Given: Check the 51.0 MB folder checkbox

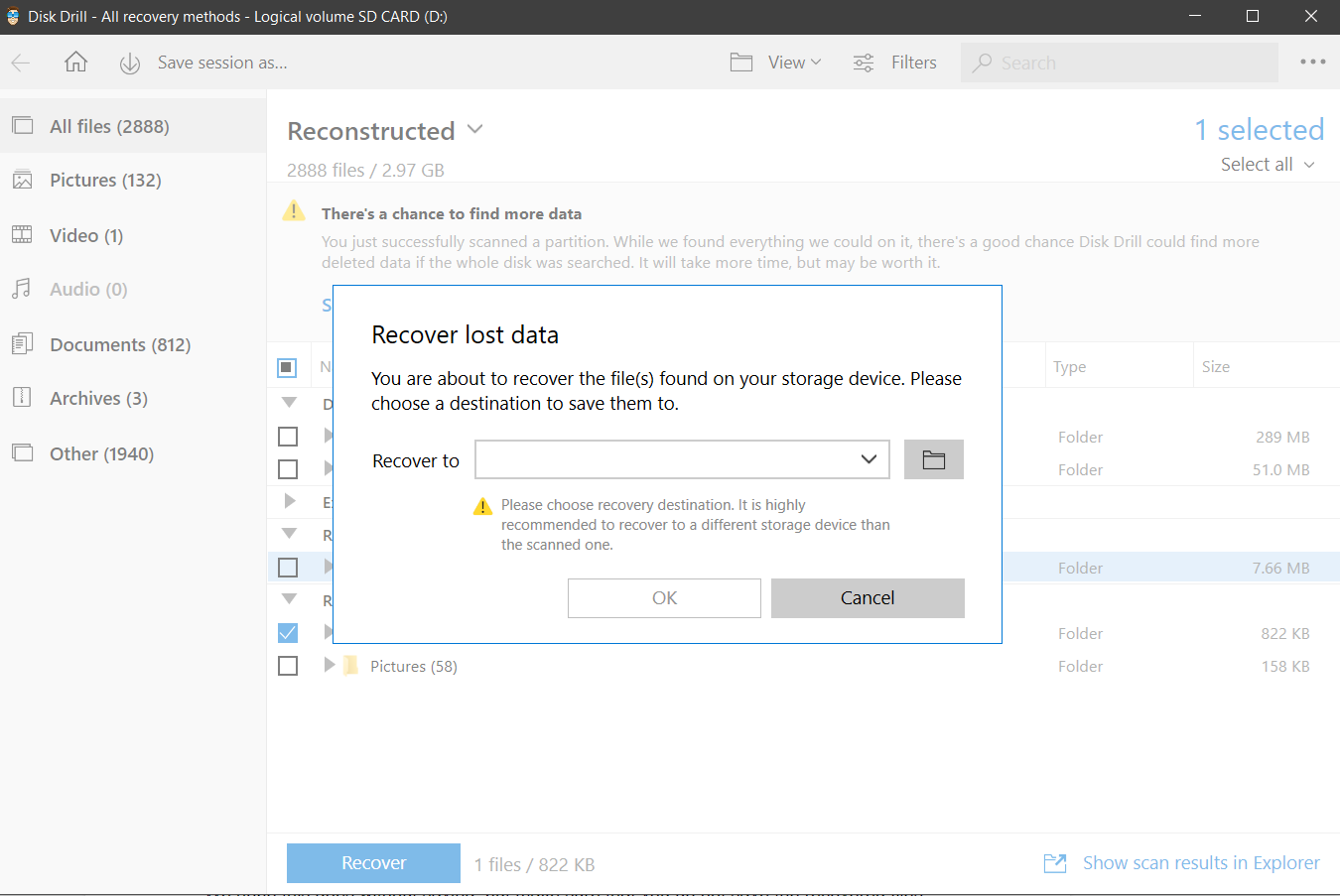Looking at the screenshot, I should point(288,469).
